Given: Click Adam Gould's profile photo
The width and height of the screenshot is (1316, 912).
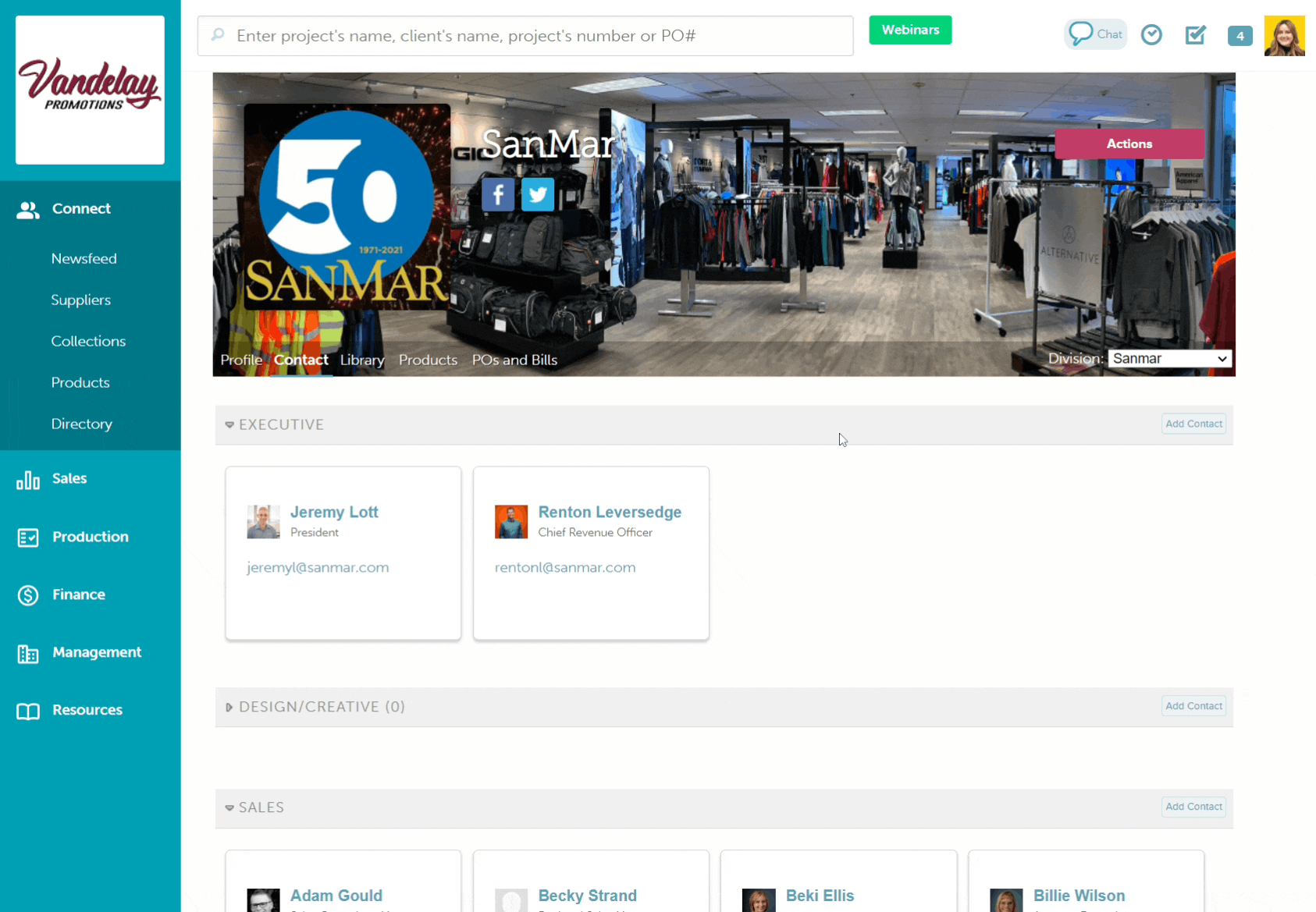Looking at the screenshot, I should tap(263, 900).
